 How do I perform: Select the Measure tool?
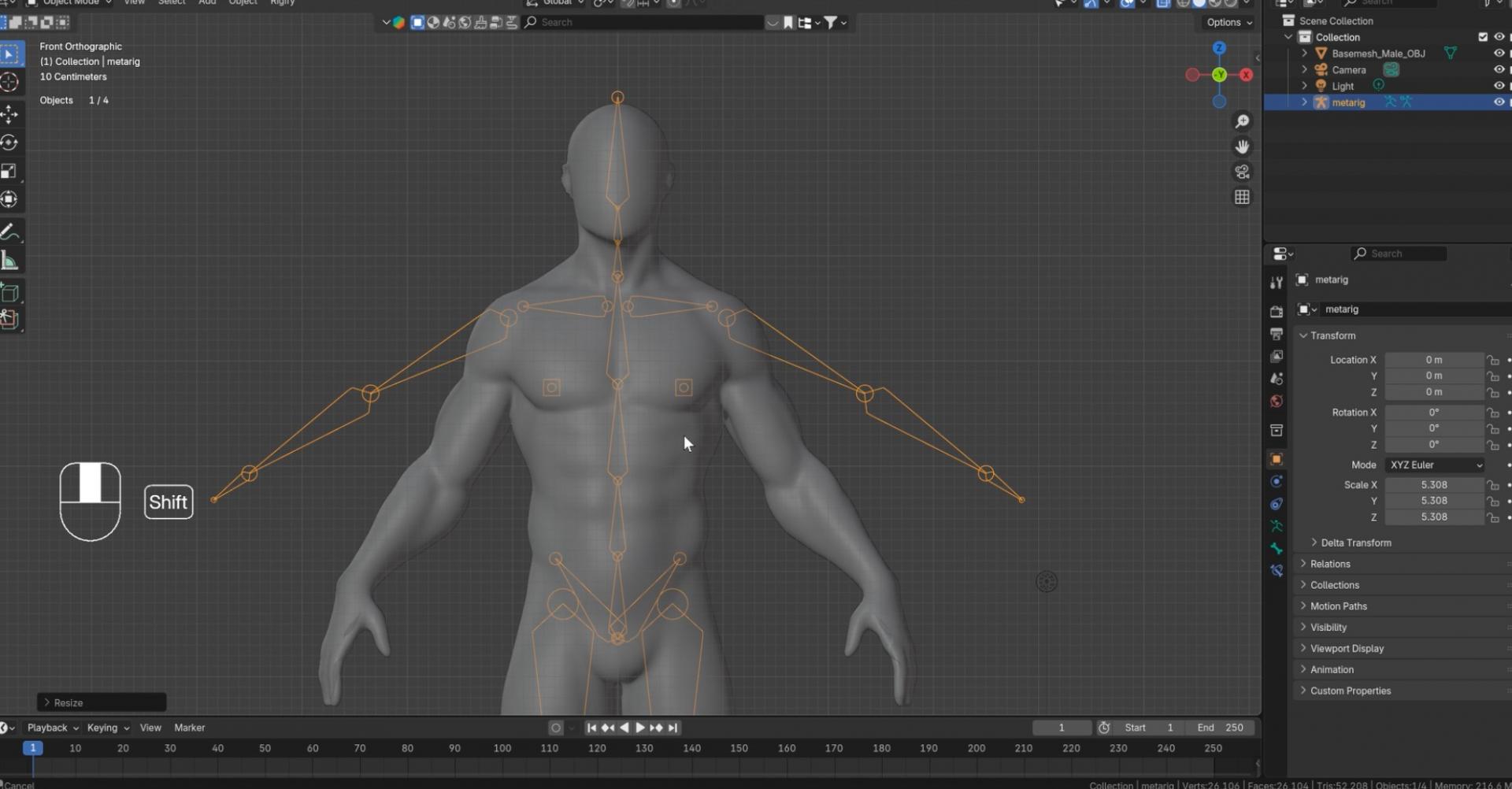point(9,261)
